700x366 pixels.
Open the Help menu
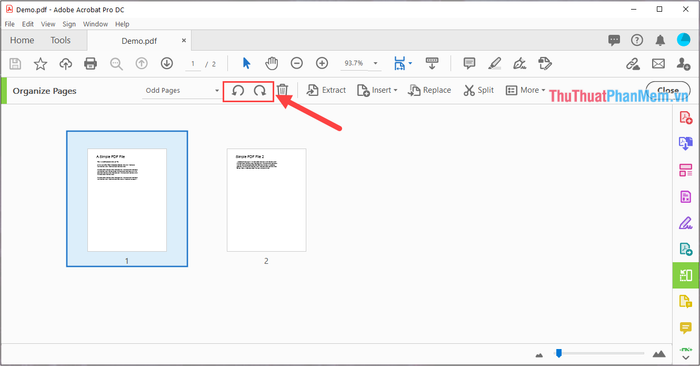122,24
